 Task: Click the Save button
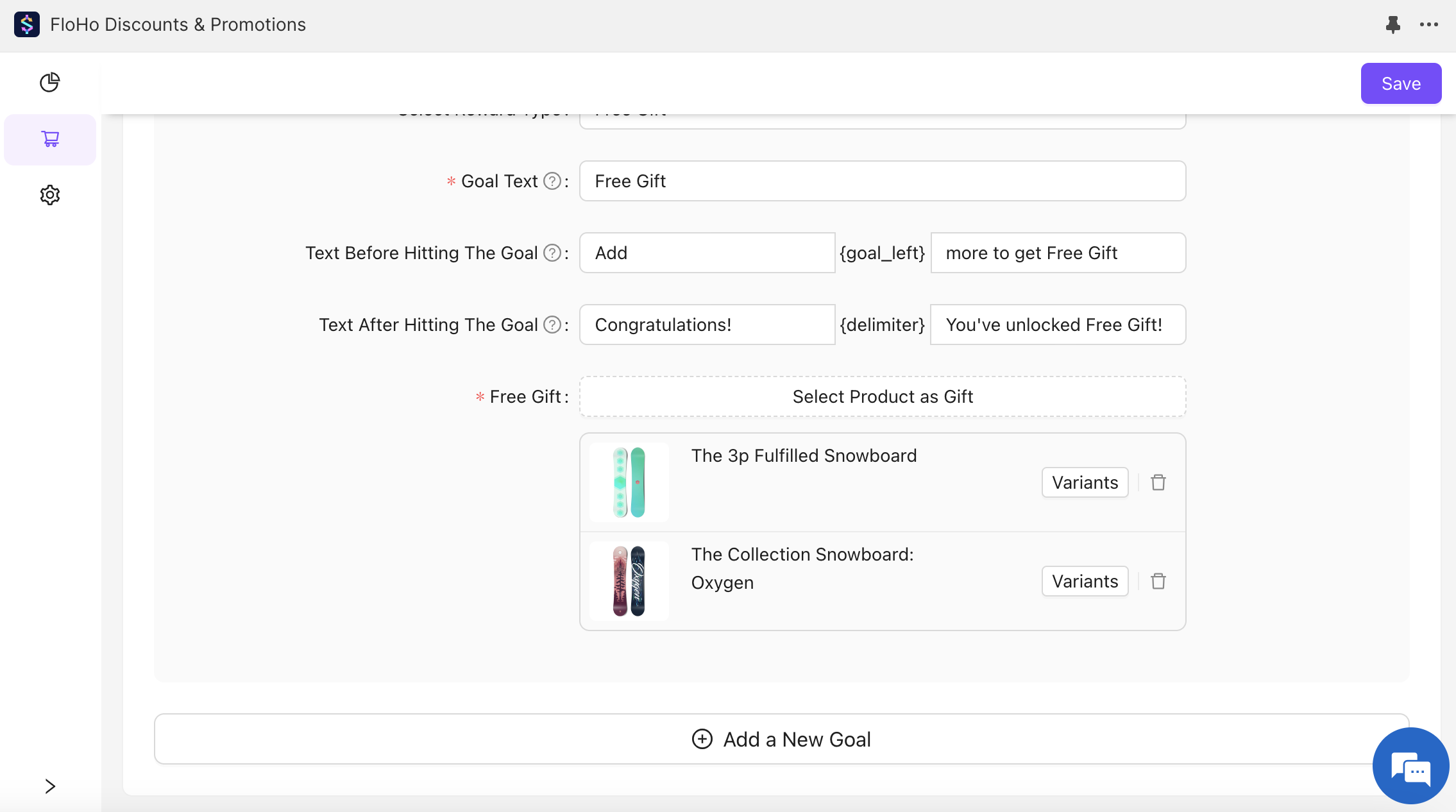point(1401,83)
